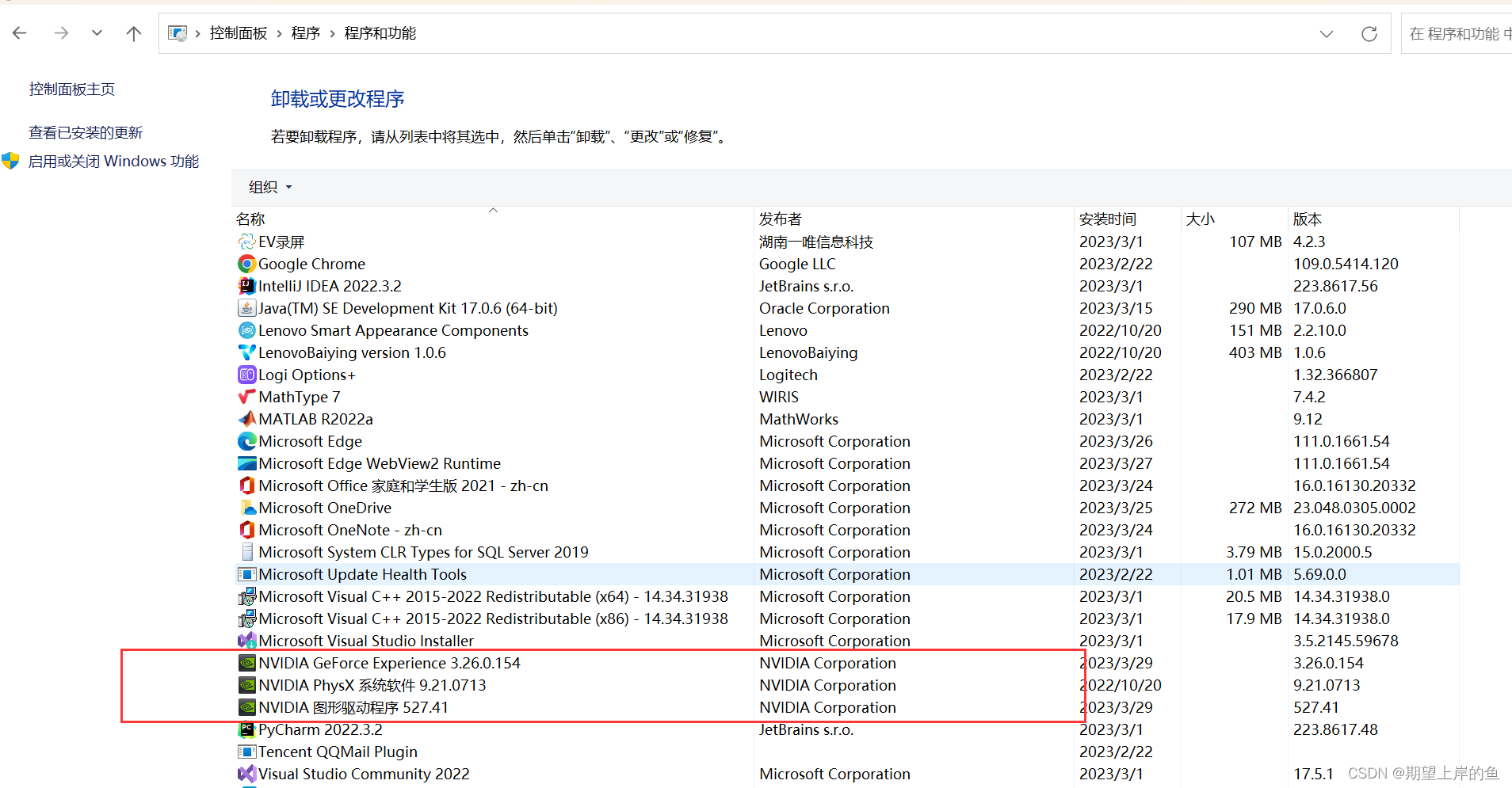Sort by the 版本 column header

point(1308,219)
